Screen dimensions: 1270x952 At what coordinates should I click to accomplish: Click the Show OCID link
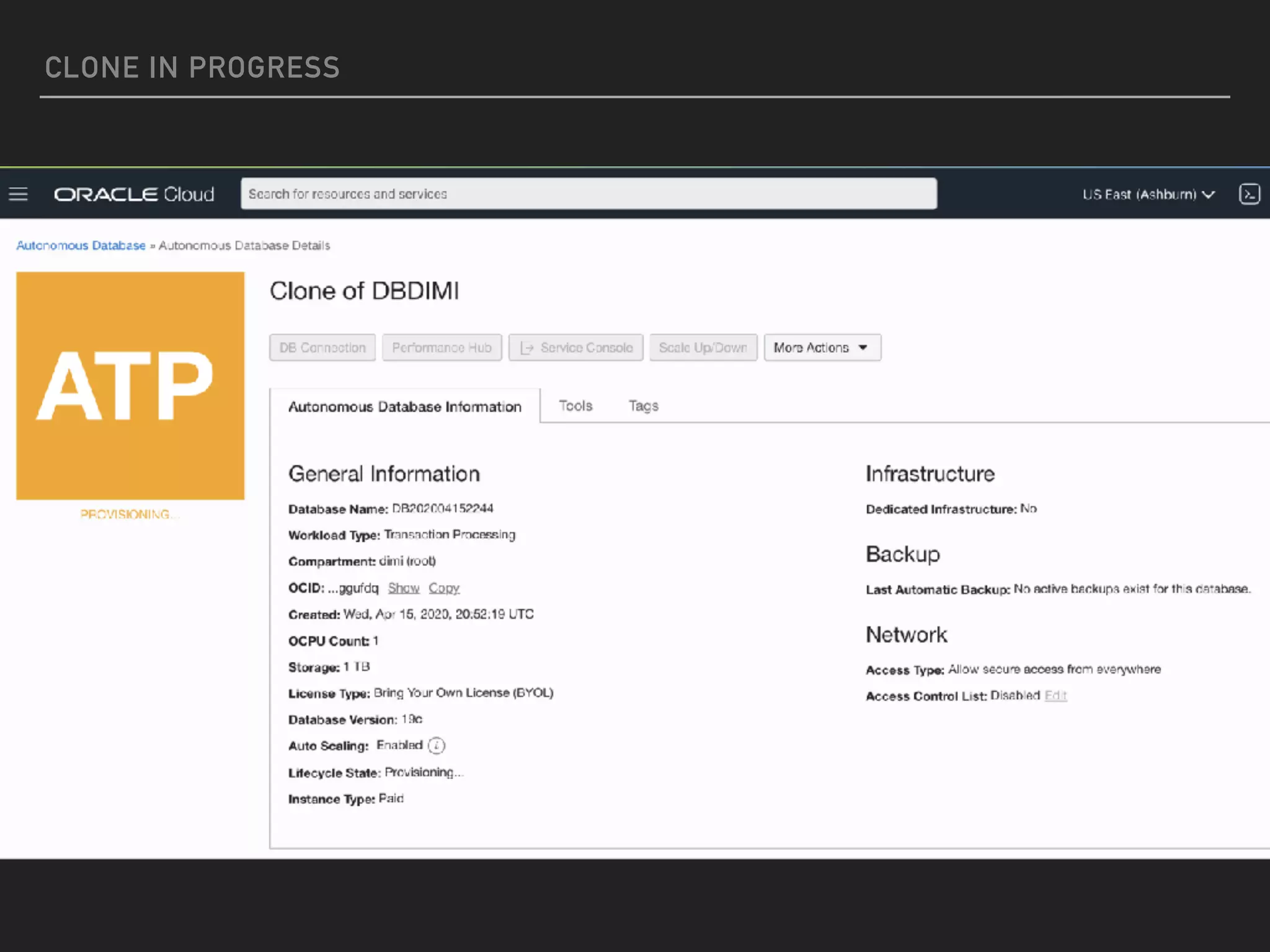pos(404,588)
